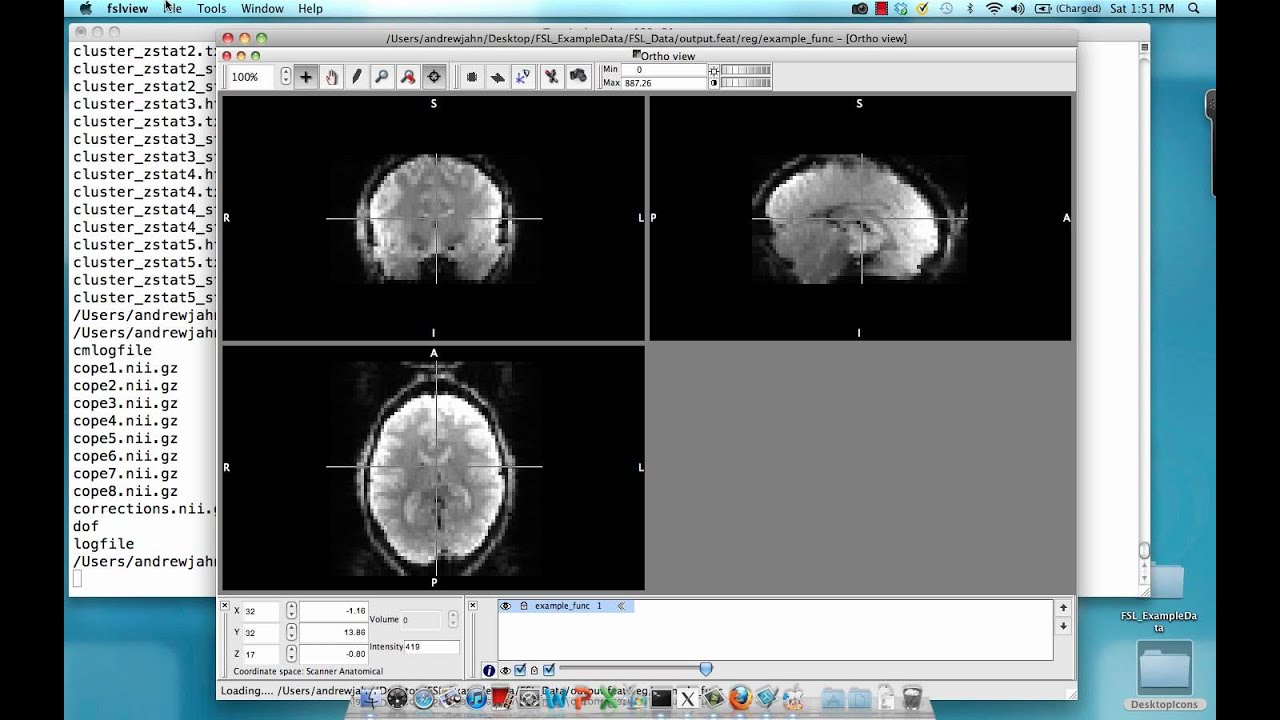Open the fslview application menu
This screenshot has height=720, width=1280.
[x=127, y=8]
